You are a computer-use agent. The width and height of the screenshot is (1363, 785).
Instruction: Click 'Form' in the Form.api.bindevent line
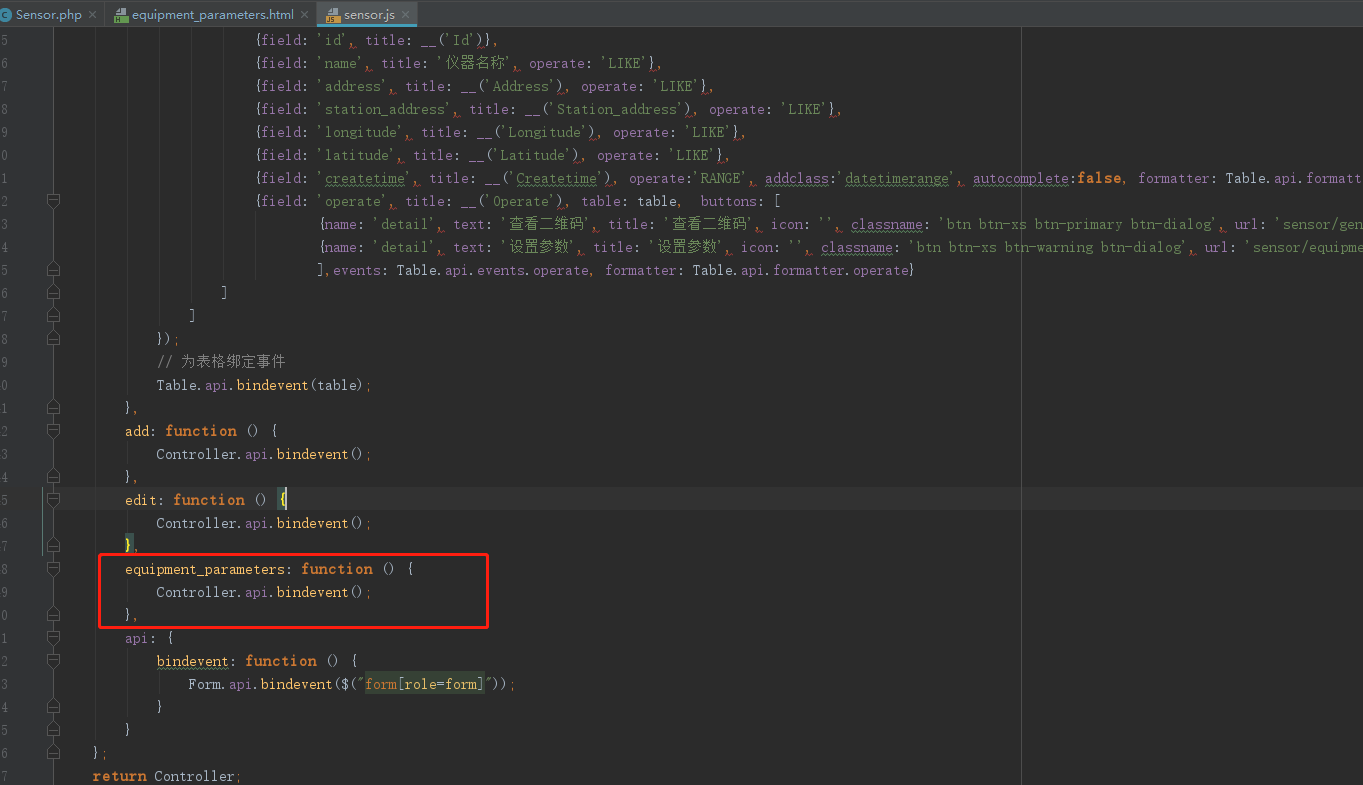pos(204,684)
